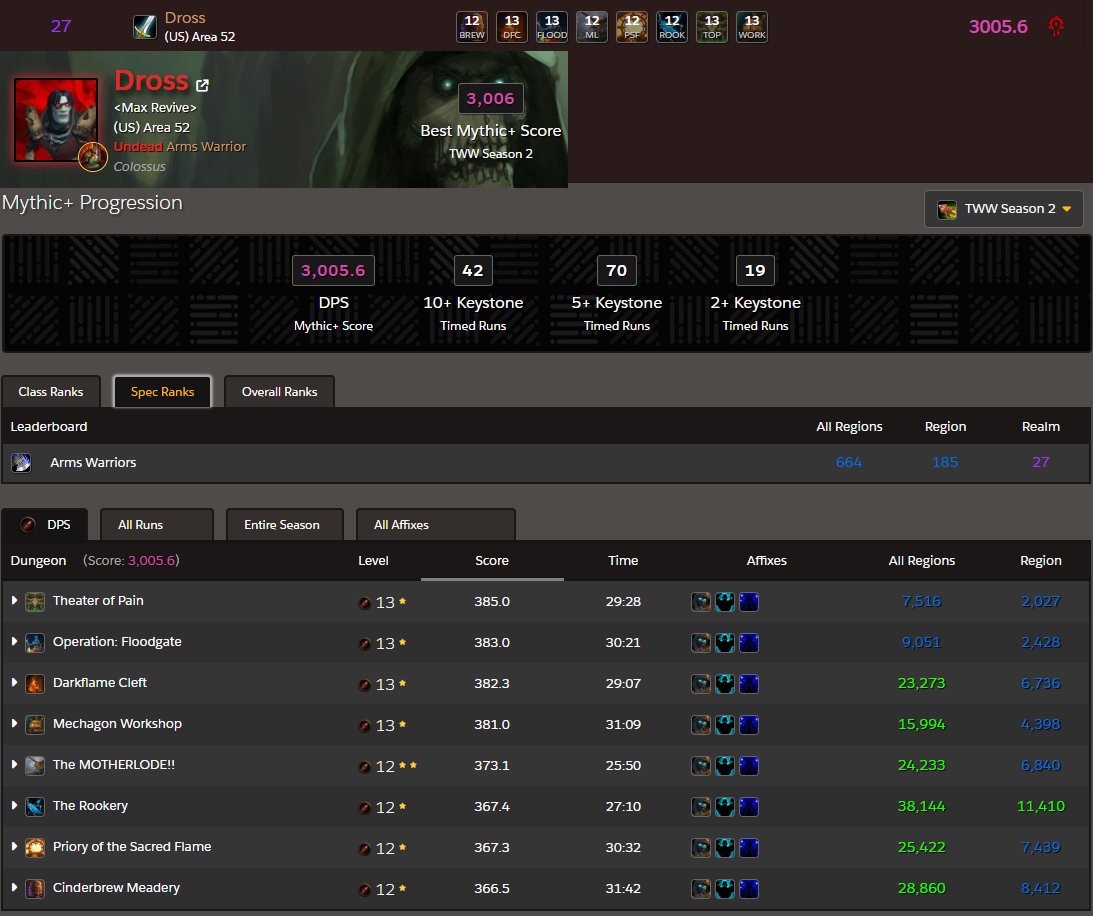
Task: Click the Arms Warriors spec icon in leaderboard
Action: [21, 462]
